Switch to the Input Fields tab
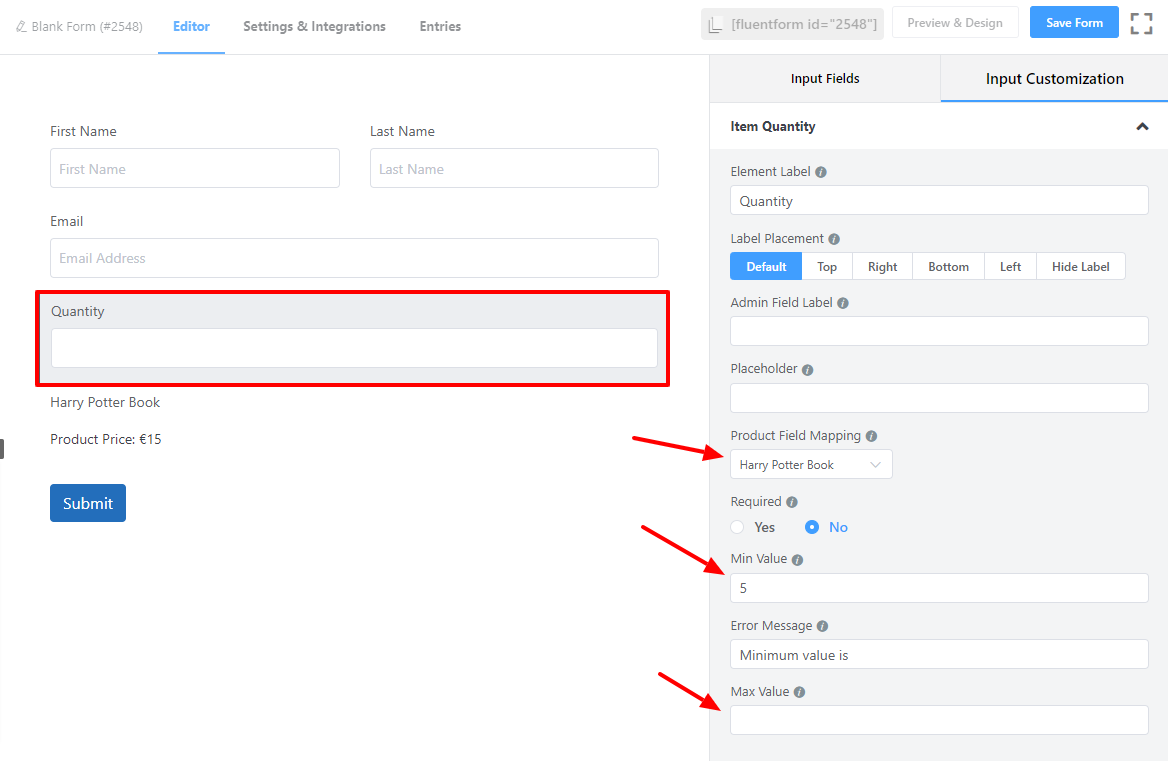 coord(825,78)
